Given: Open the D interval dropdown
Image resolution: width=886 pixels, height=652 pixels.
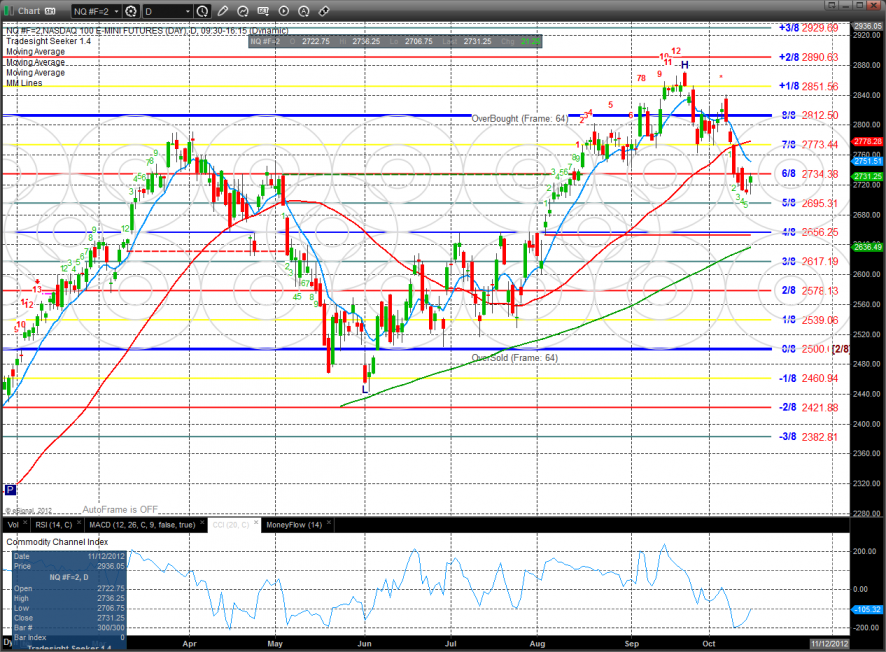Looking at the screenshot, I should tap(168, 11).
